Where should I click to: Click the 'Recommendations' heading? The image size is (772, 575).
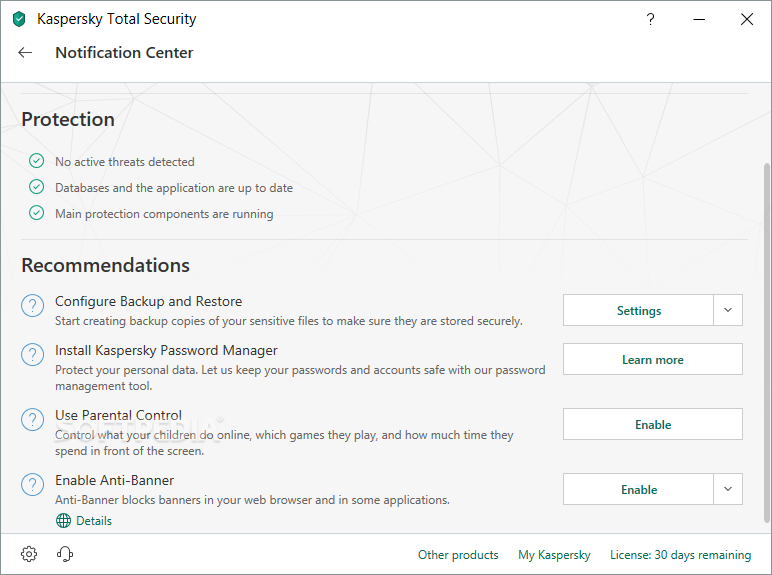(105, 265)
